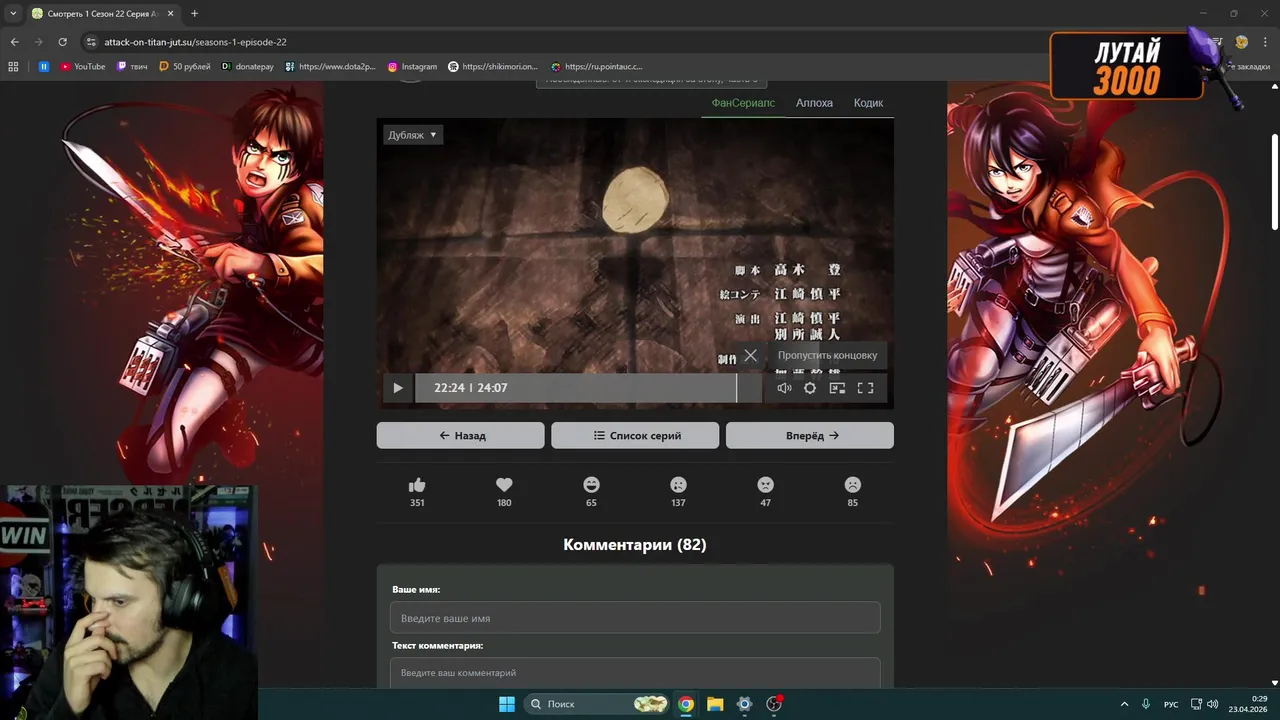Open Chrome from the taskbar

pos(686,704)
